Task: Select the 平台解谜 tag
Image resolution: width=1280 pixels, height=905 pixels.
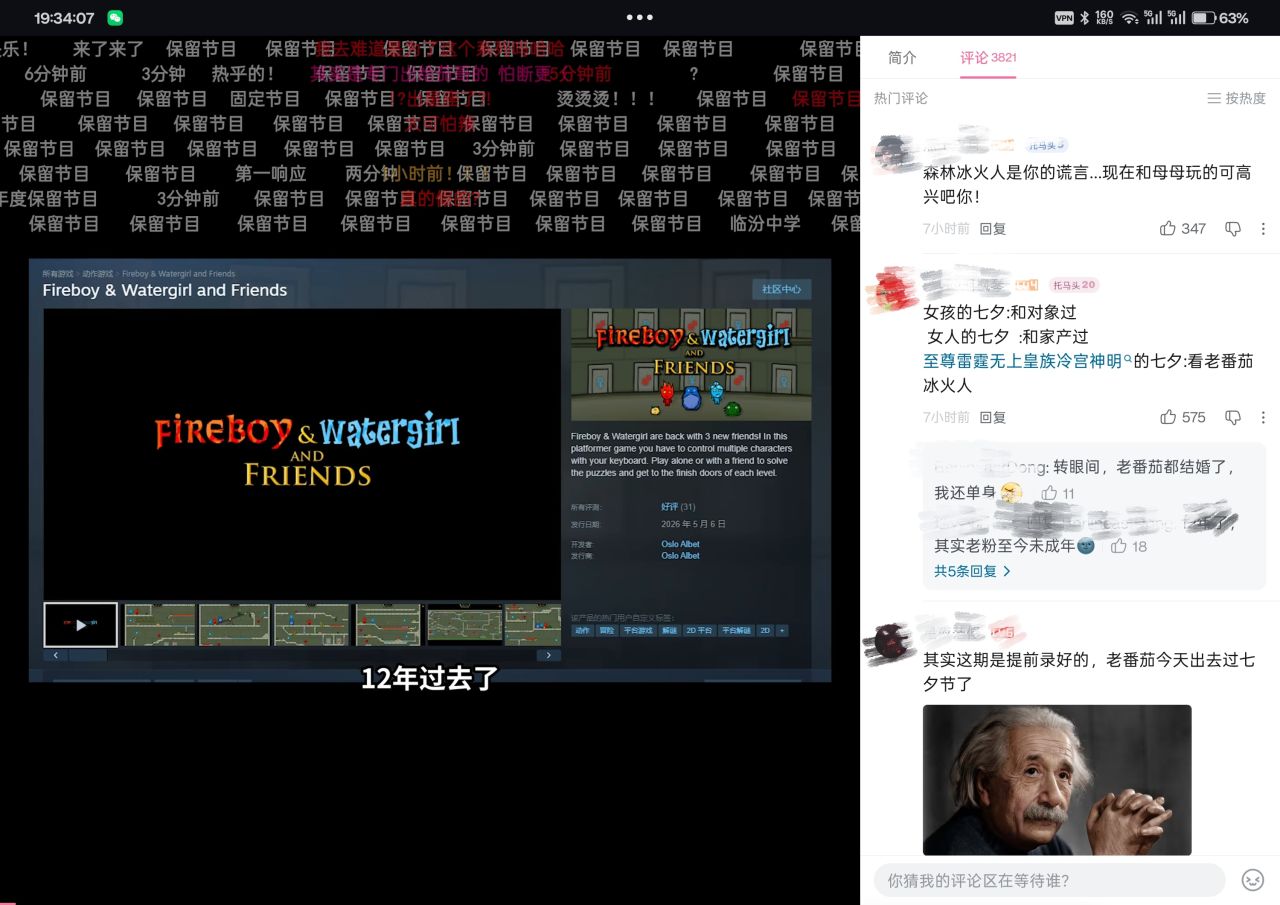Action: 736,631
